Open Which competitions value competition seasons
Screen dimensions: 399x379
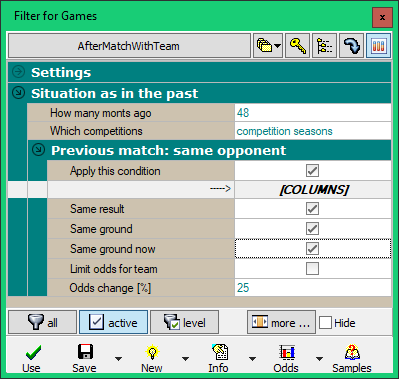[313, 131]
